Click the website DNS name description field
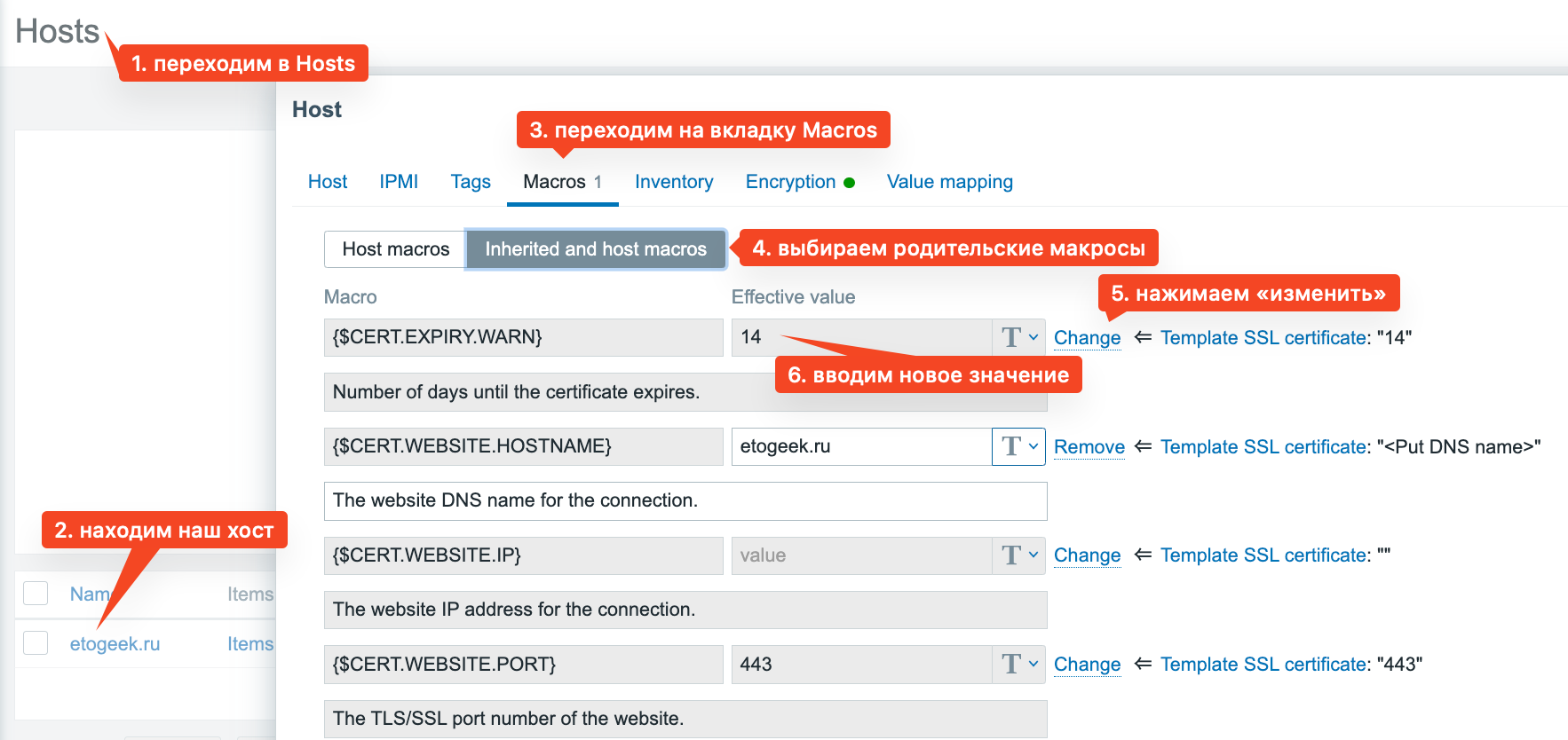The height and width of the screenshot is (740, 1568). click(685, 501)
